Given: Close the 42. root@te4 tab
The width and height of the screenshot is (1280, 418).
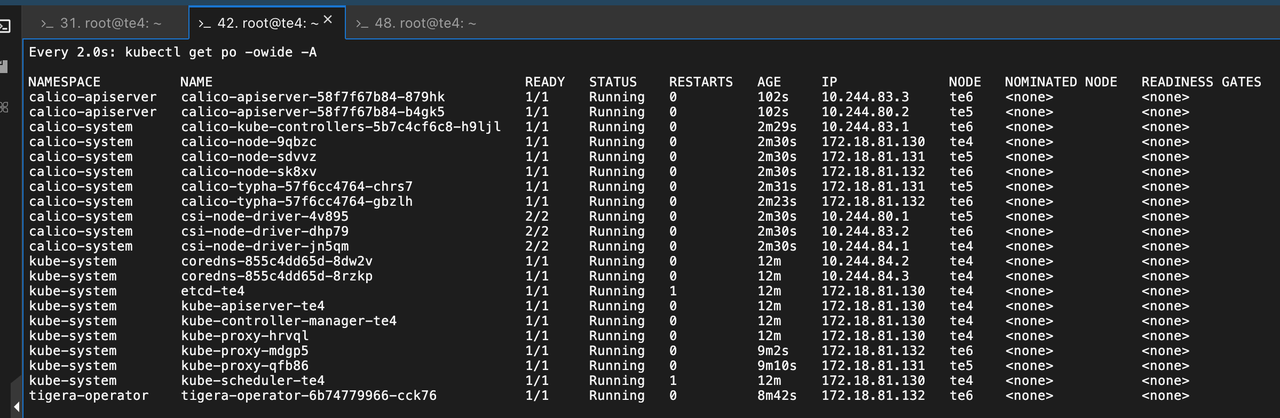Looking at the screenshot, I should [327, 19].
